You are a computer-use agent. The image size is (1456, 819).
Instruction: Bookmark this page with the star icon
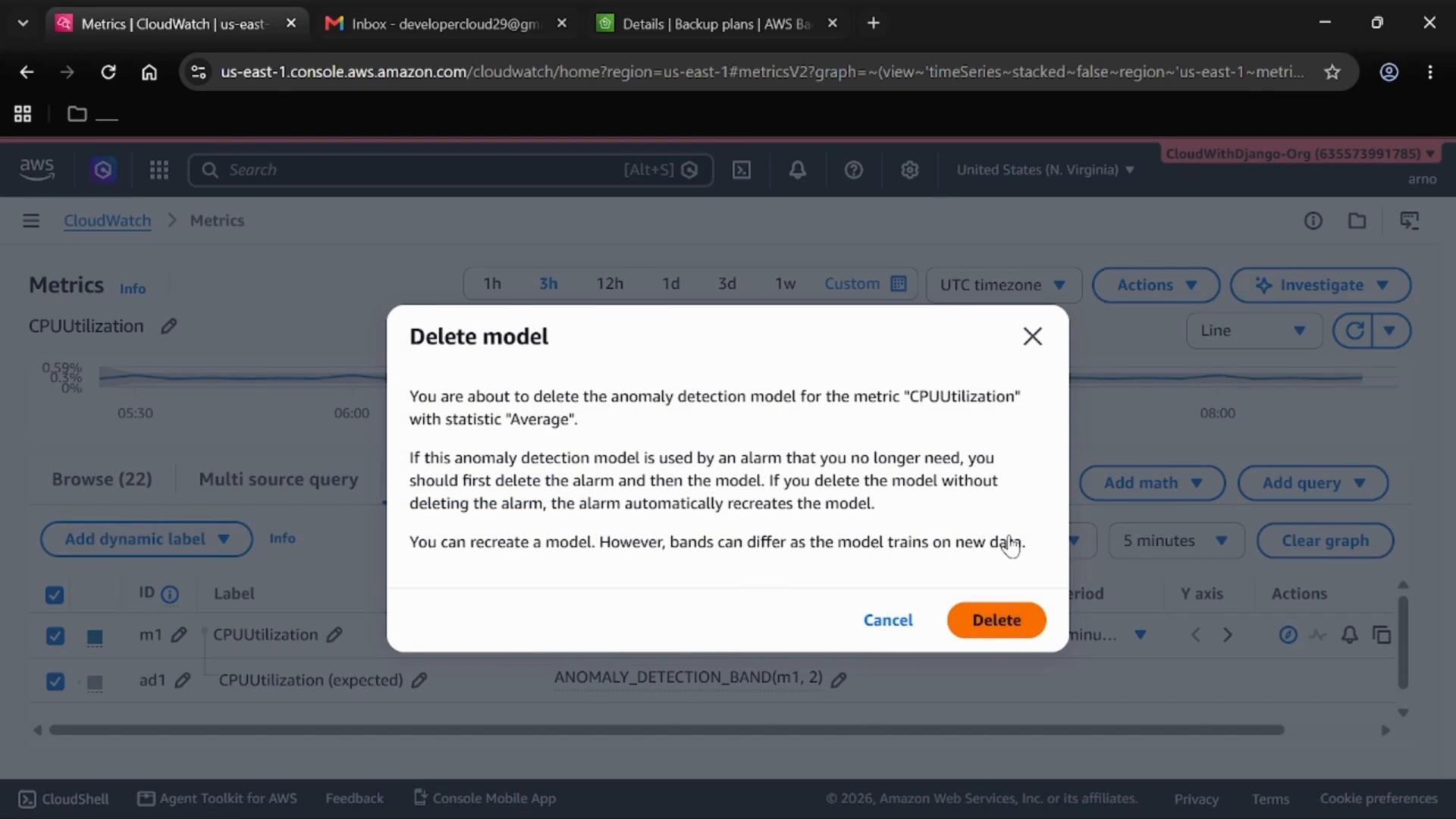tap(1332, 72)
